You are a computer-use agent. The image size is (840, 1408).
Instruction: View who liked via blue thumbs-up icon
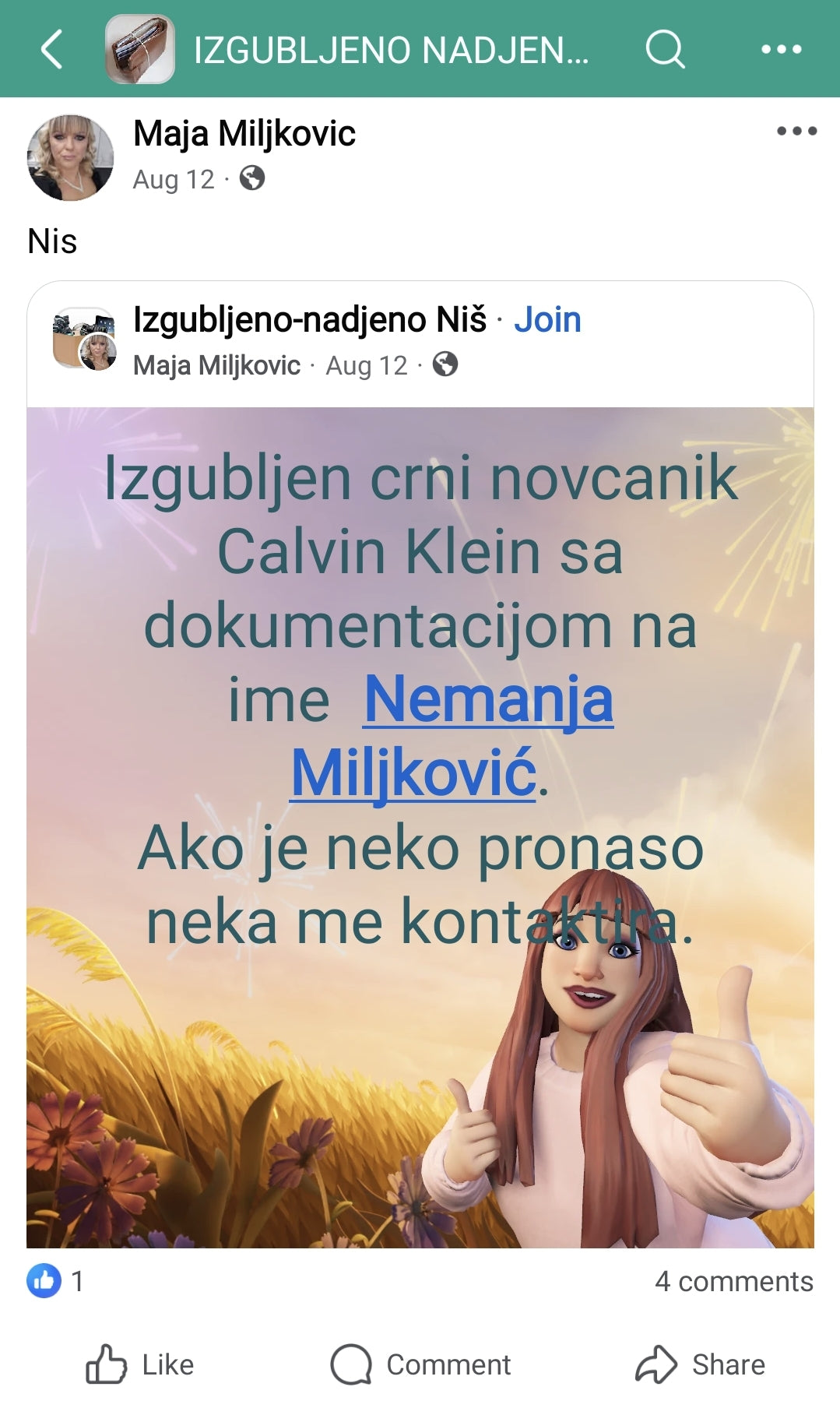point(44,1280)
